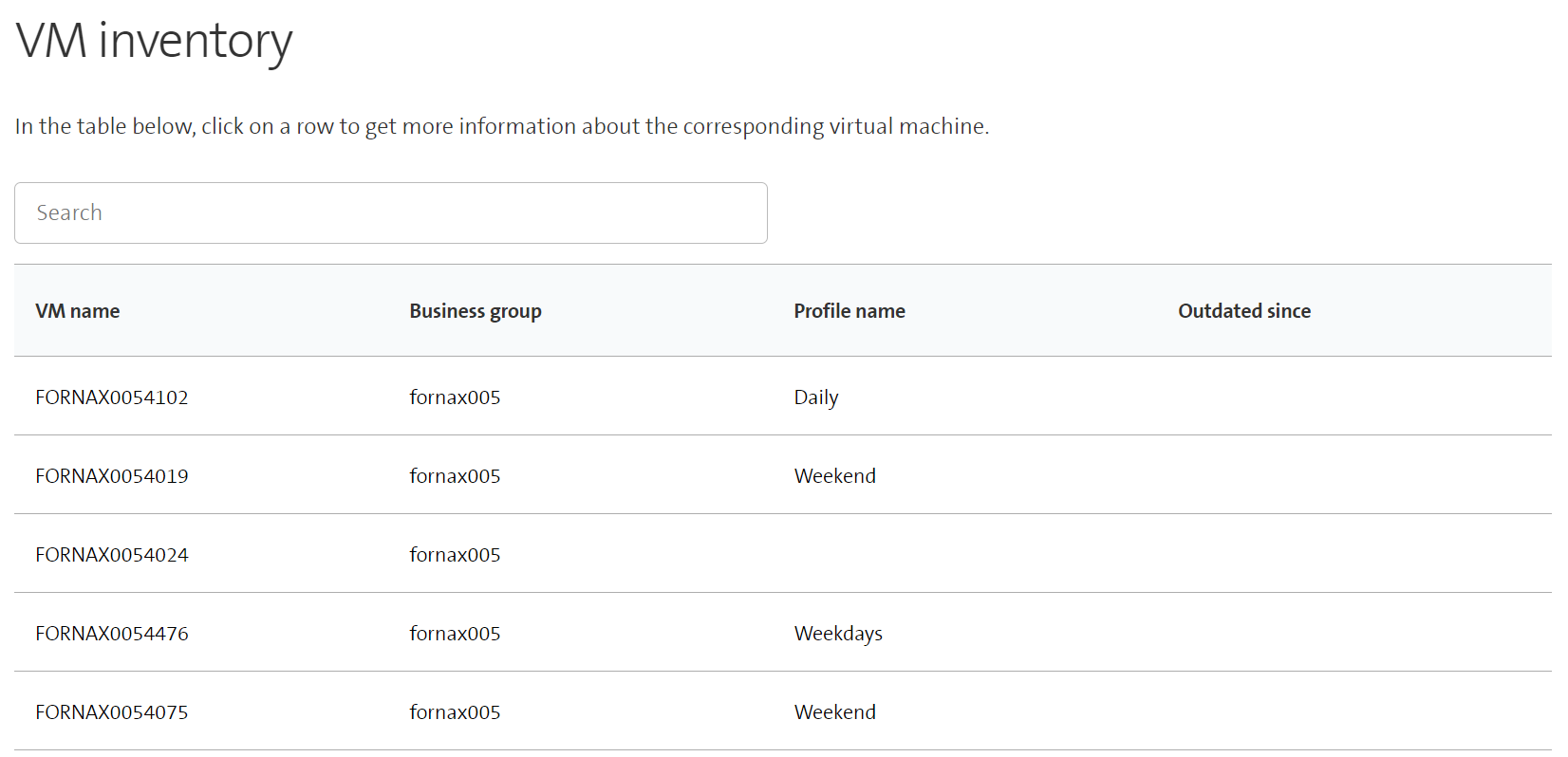The height and width of the screenshot is (757, 1568).
Task: Click fornax005 in the FORNAX0054024 row
Action: point(455,555)
